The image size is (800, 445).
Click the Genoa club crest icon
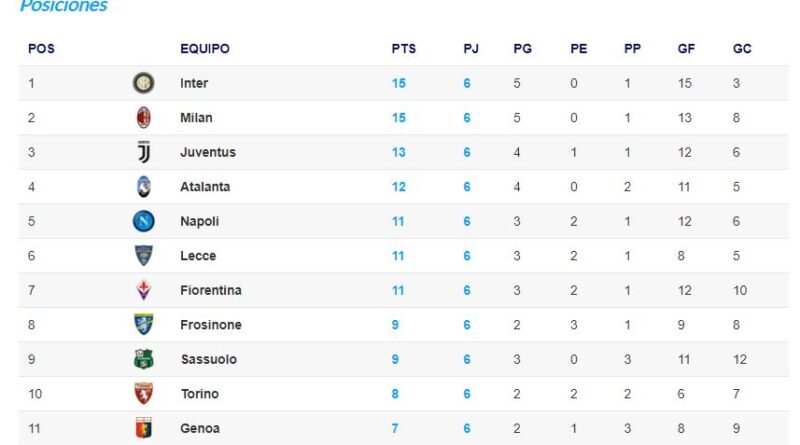[x=143, y=428]
